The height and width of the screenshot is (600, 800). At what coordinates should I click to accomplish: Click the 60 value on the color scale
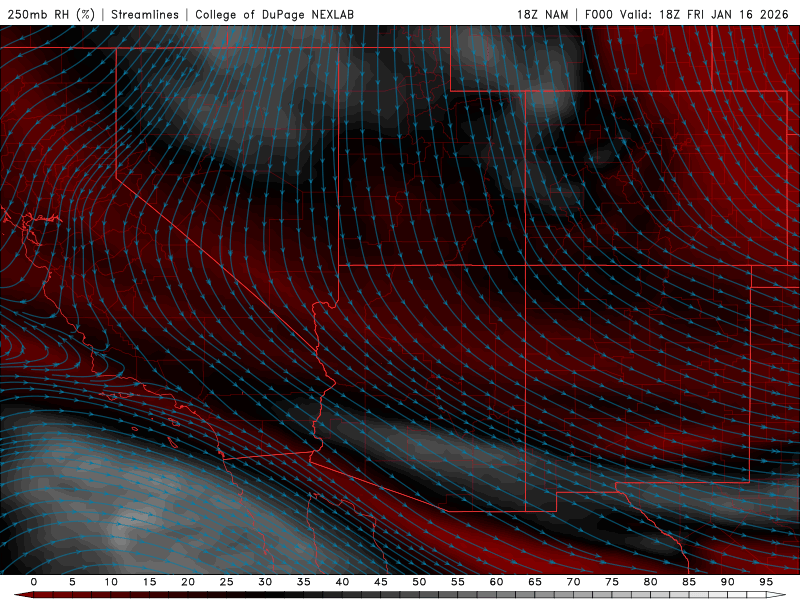[496, 582]
